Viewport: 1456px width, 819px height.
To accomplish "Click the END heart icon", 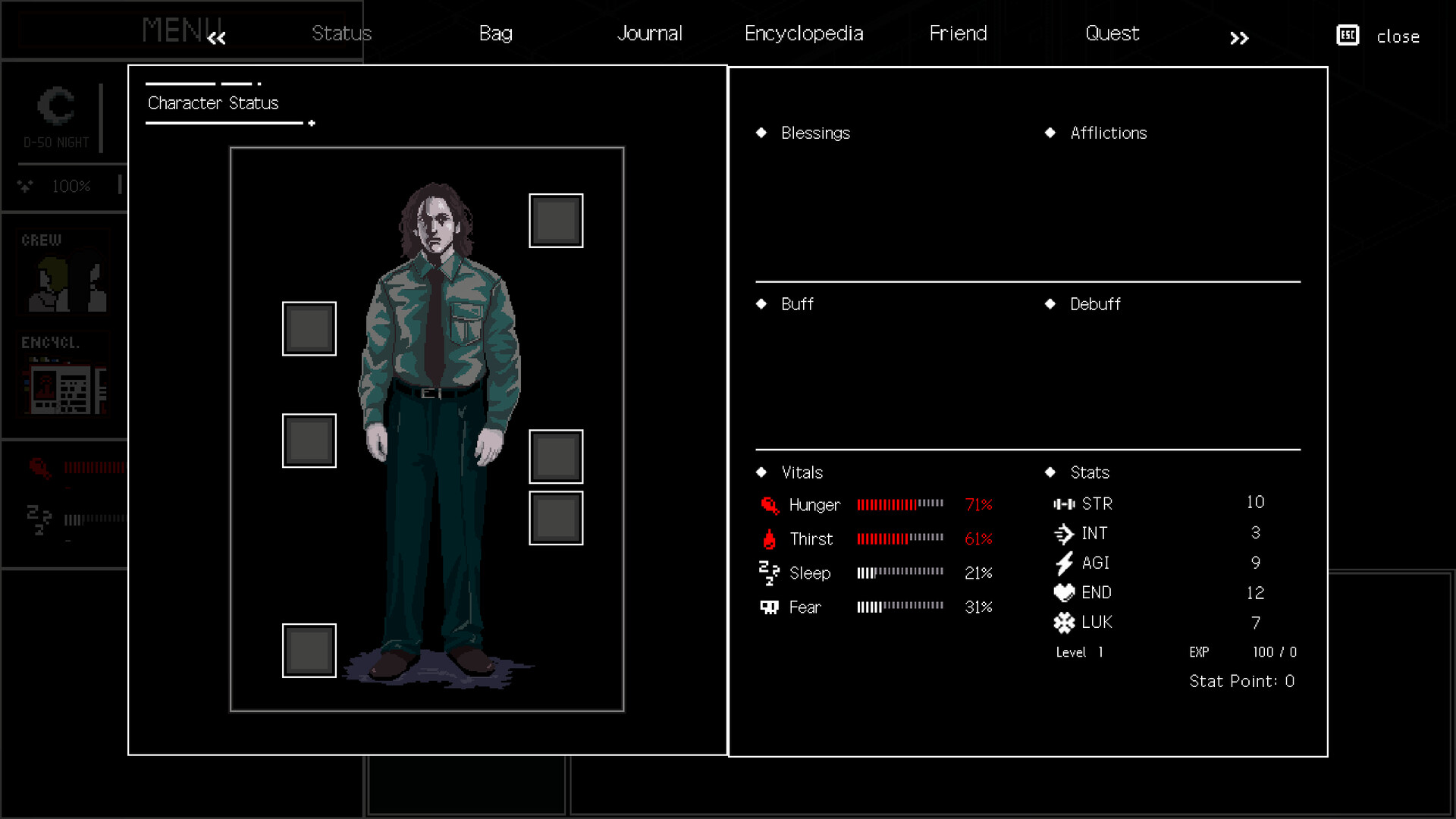I will (1063, 592).
